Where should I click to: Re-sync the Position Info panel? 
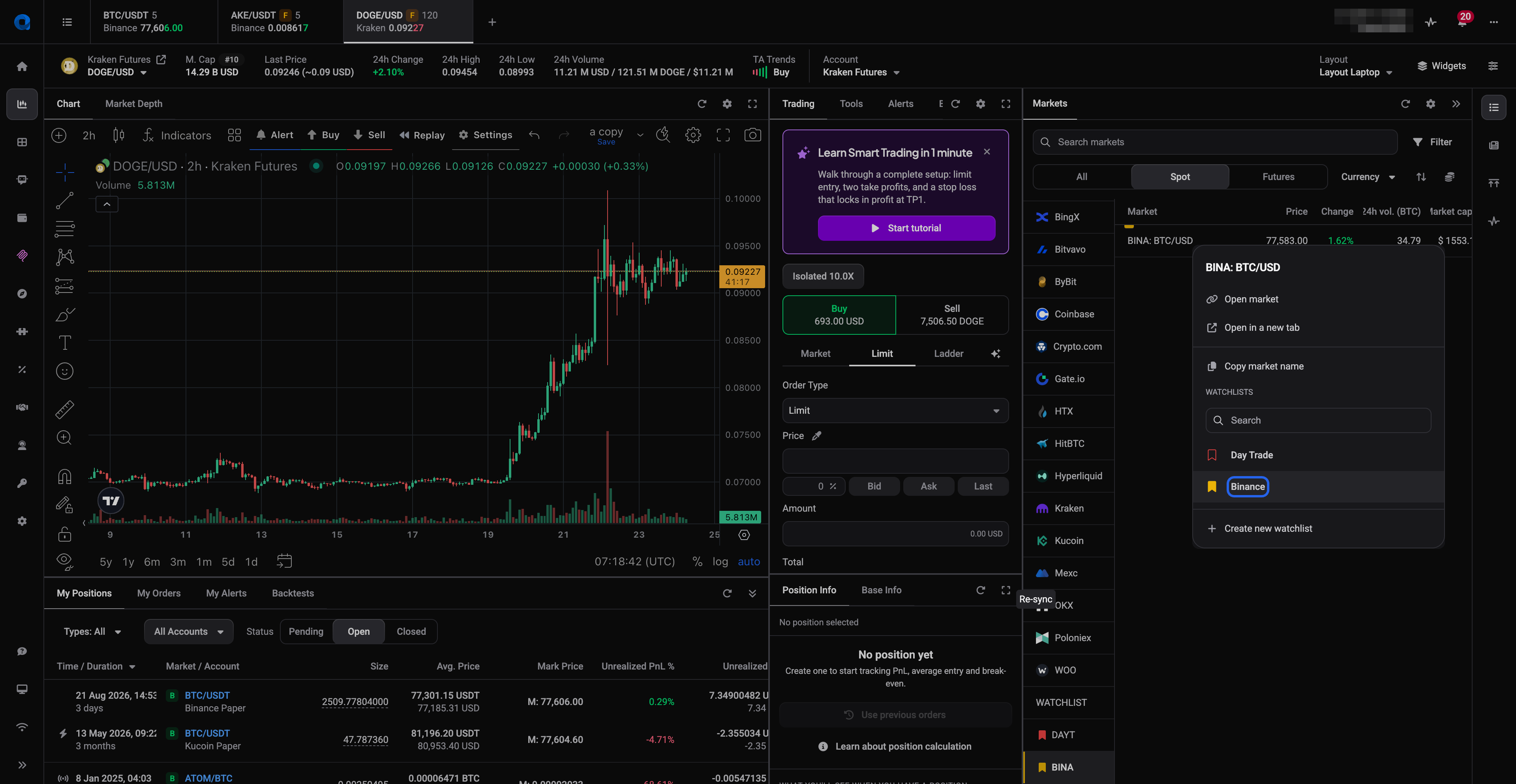click(980, 590)
